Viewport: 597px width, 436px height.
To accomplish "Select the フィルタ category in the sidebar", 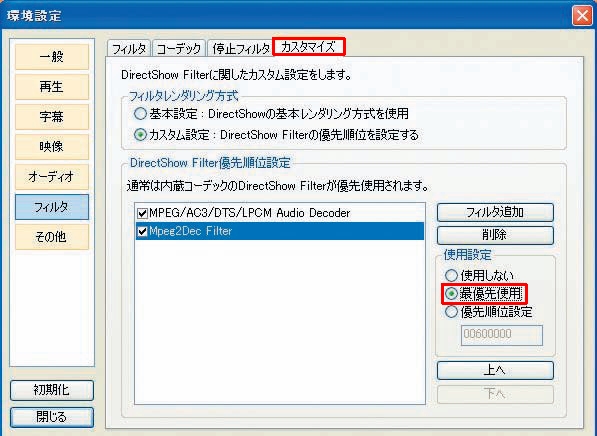I will tap(52, 207).
